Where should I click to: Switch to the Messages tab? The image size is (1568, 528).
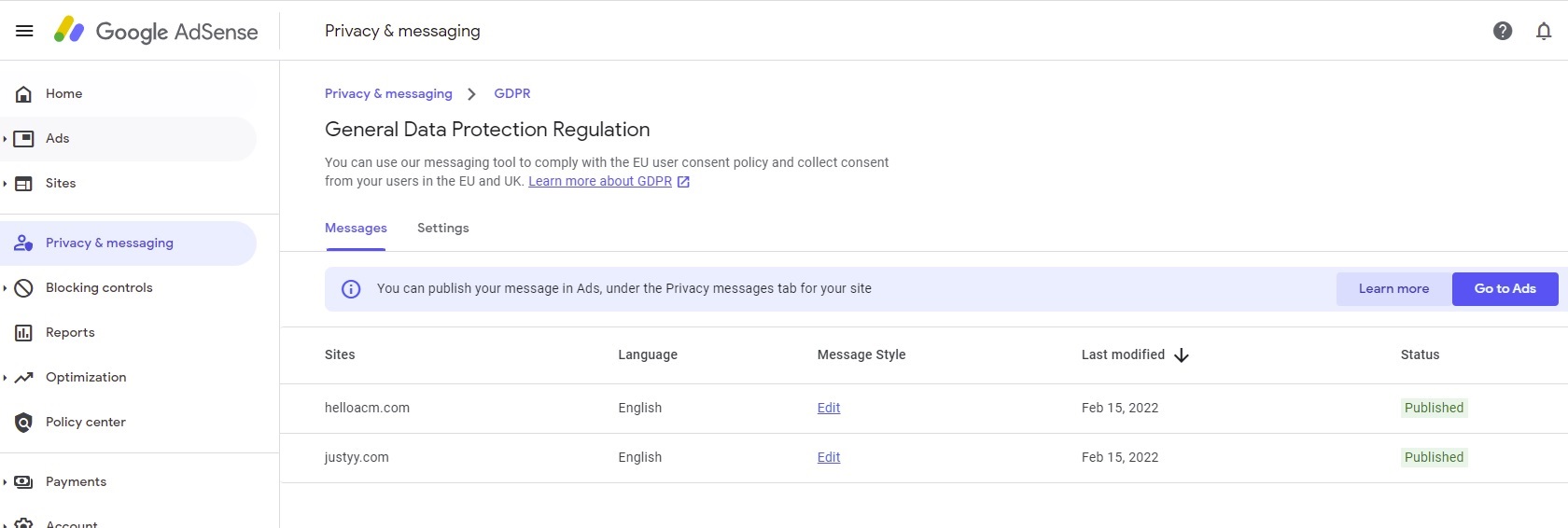(x=356, y=229)
